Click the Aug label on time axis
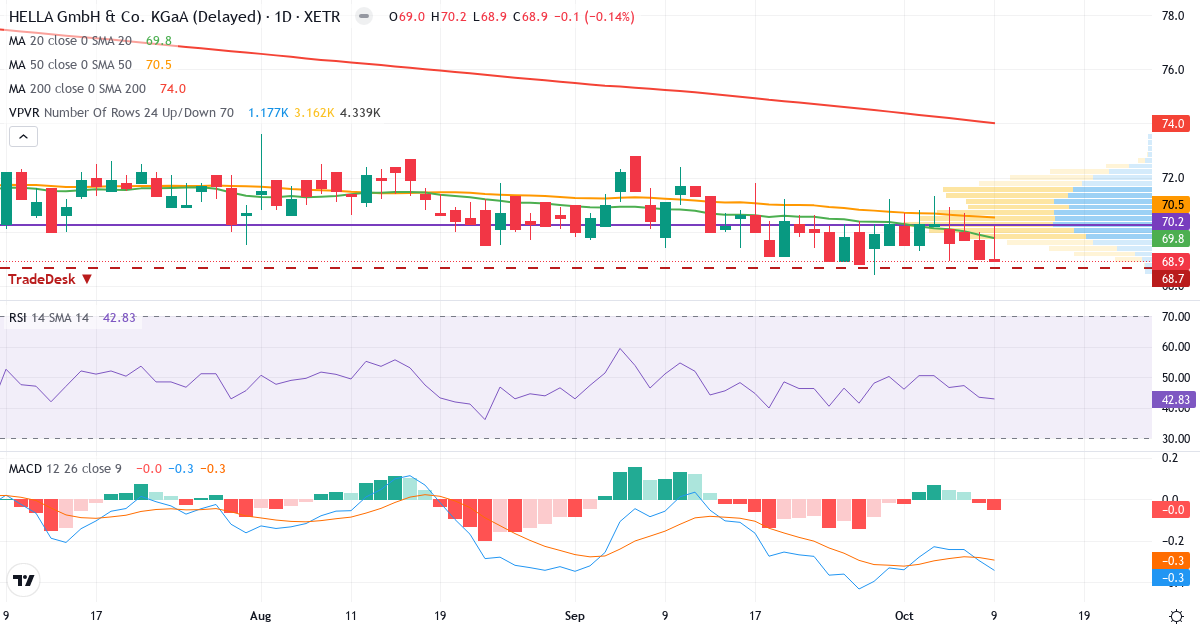The image size is (1200, 630). (261, 615)
